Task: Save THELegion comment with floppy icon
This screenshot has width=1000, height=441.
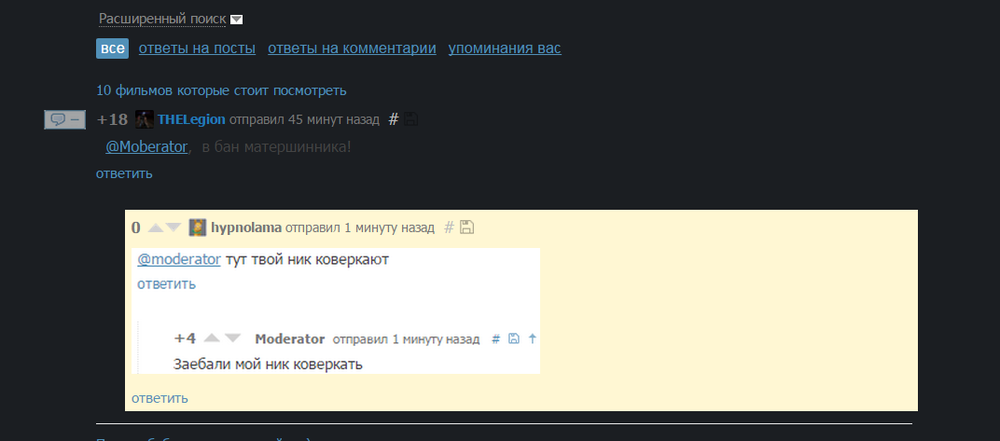Action: 411,119
